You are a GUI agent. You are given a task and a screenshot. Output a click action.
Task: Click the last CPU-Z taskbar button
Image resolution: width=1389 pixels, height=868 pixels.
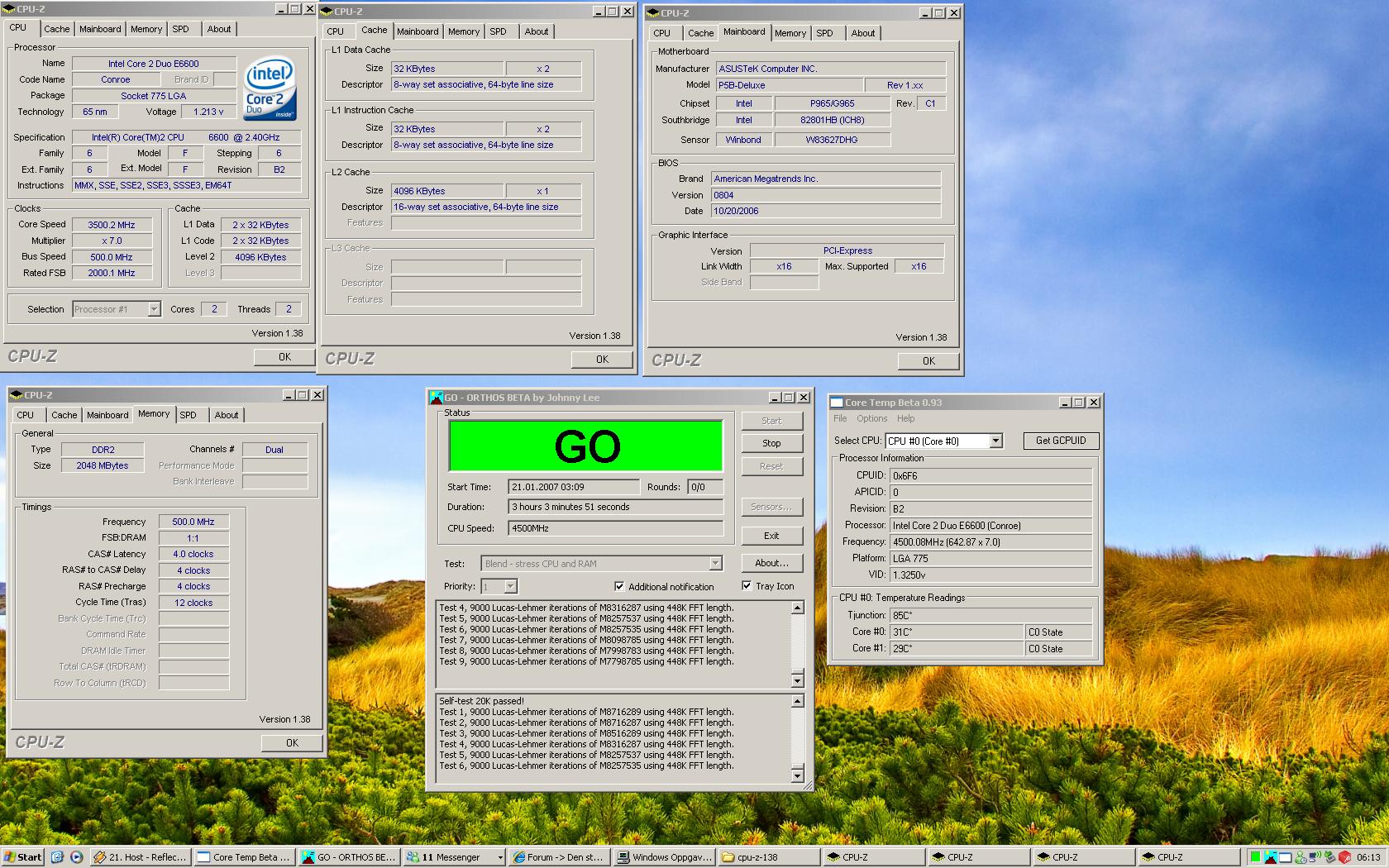click(1187, 857)
